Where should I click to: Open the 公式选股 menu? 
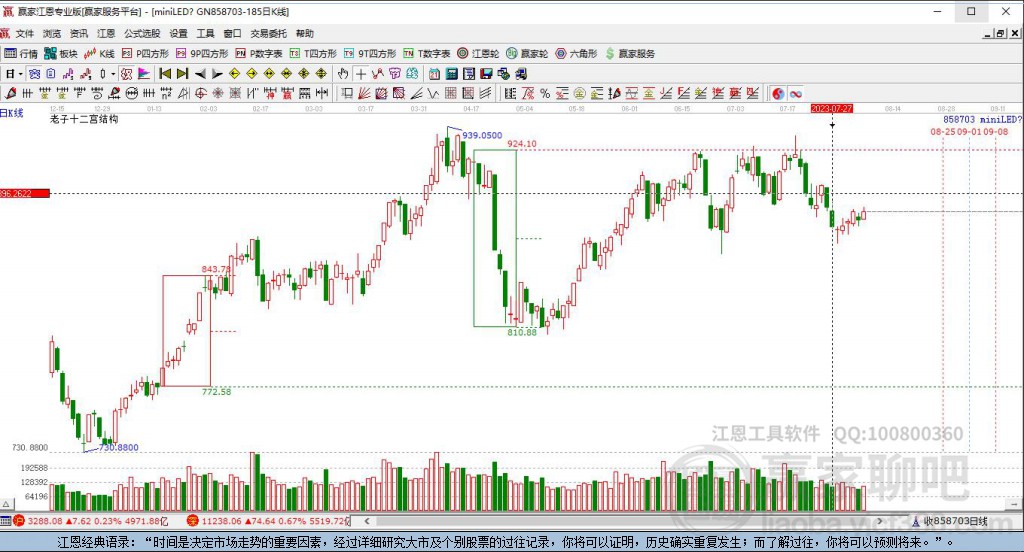(141, 33)
